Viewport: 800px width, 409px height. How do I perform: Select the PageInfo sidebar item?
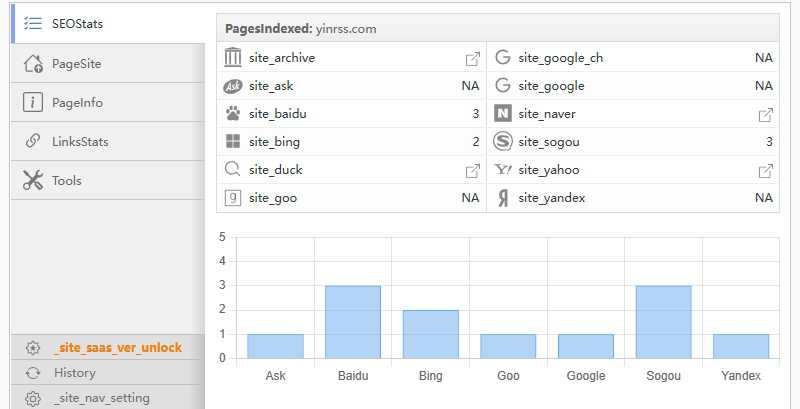point(77,102)
